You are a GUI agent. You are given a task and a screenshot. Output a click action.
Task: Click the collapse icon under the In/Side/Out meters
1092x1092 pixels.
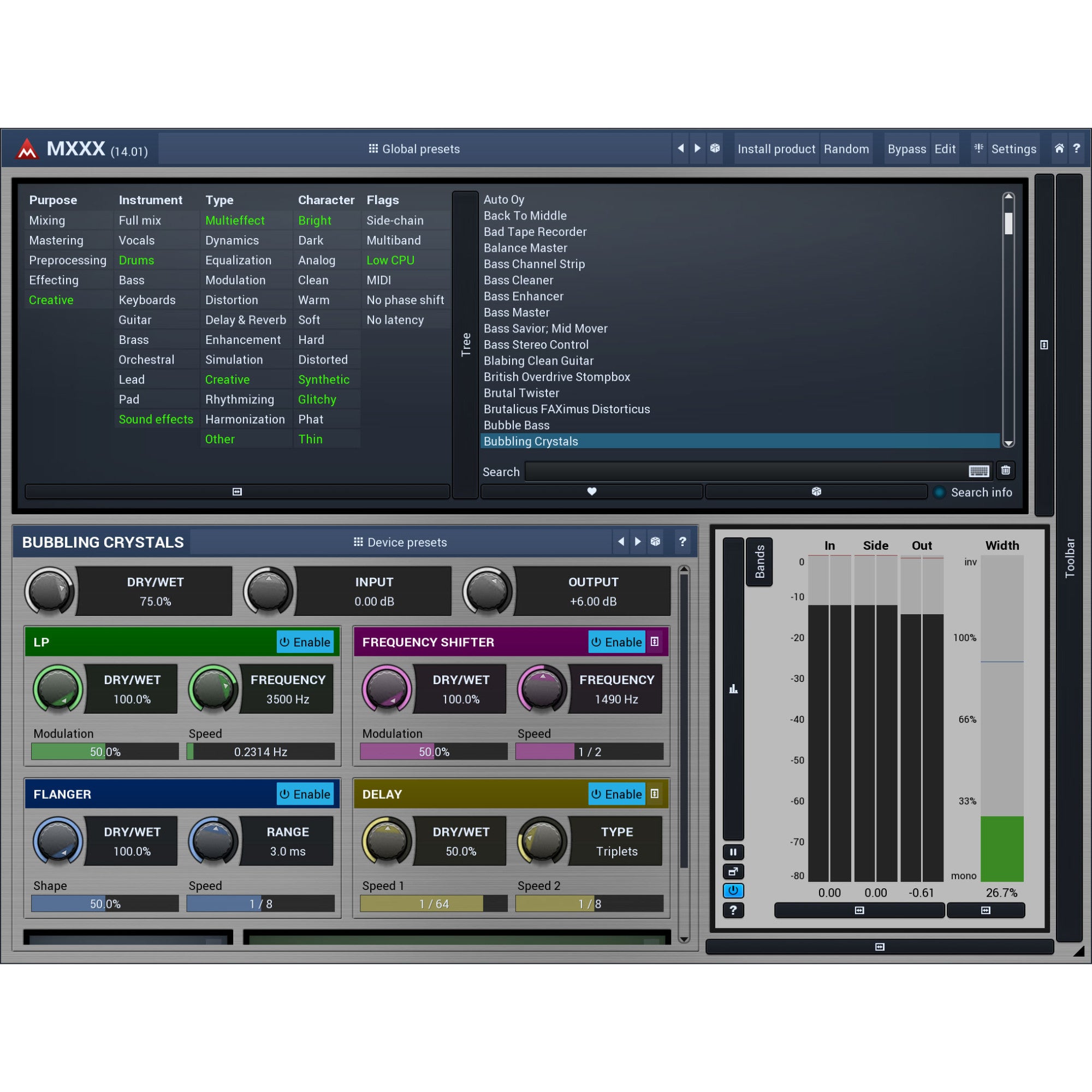point(859,910)
